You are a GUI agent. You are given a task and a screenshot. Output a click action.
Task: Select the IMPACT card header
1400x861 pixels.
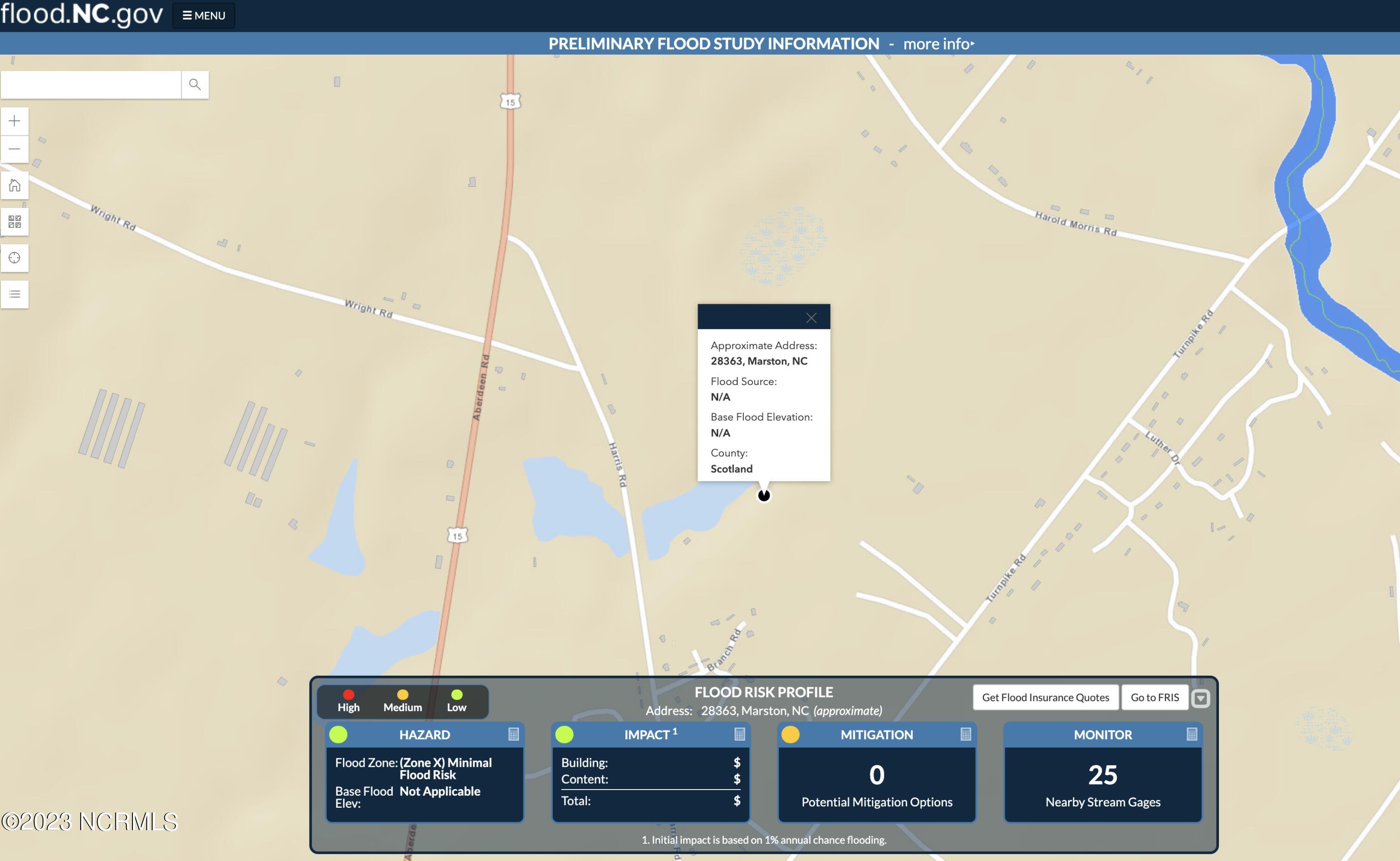pos(651,735)
